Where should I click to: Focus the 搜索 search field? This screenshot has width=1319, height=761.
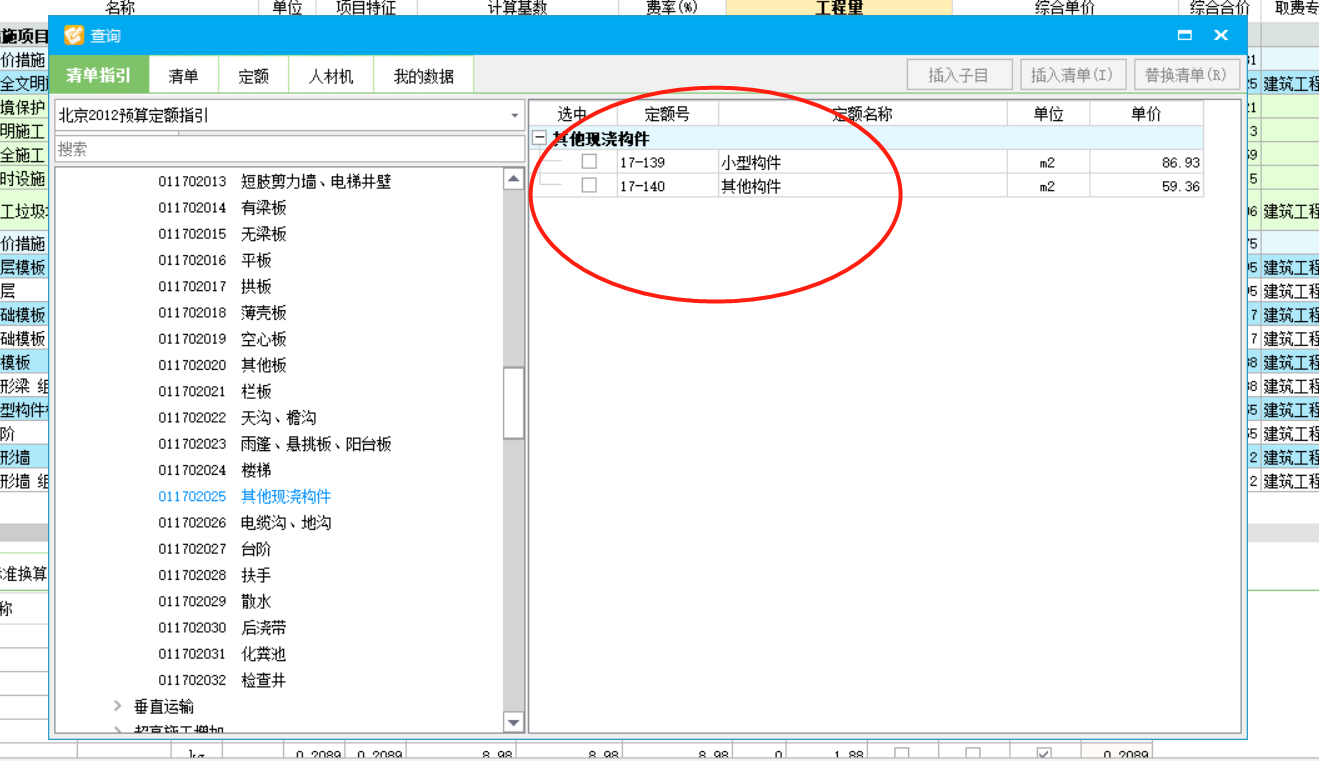(289, 149)
